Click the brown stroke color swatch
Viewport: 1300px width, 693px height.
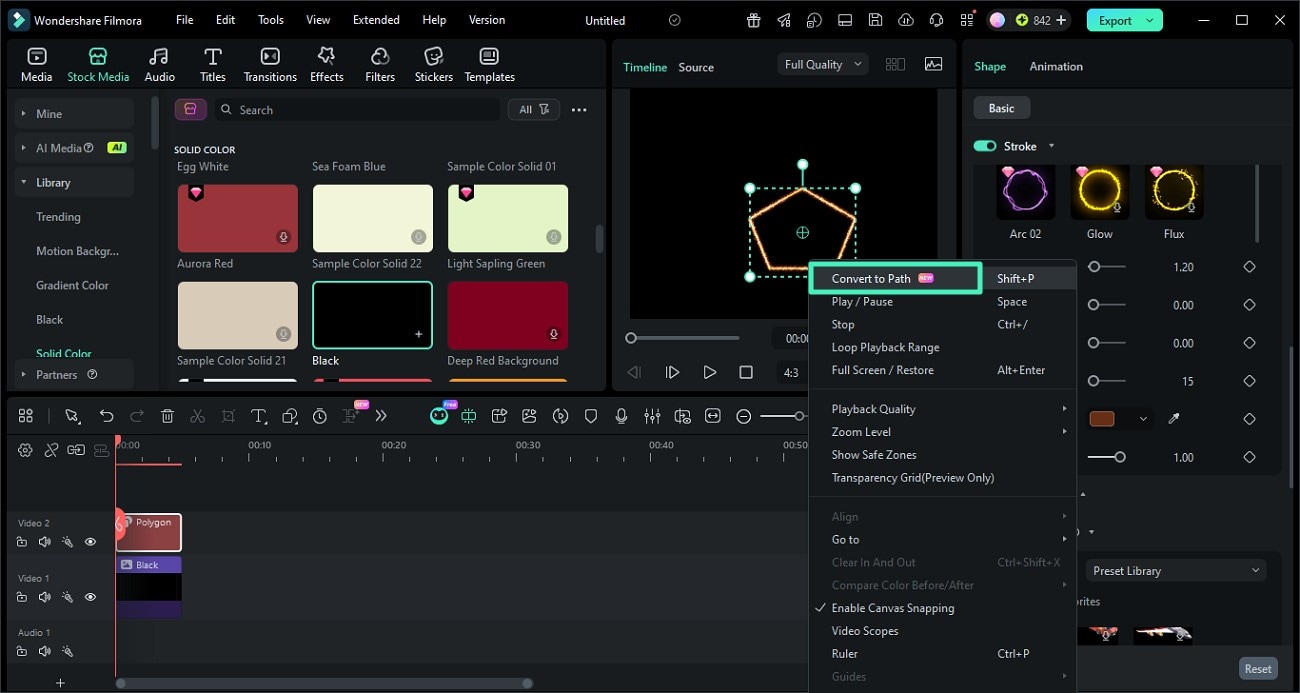[x=1101, y=419]
